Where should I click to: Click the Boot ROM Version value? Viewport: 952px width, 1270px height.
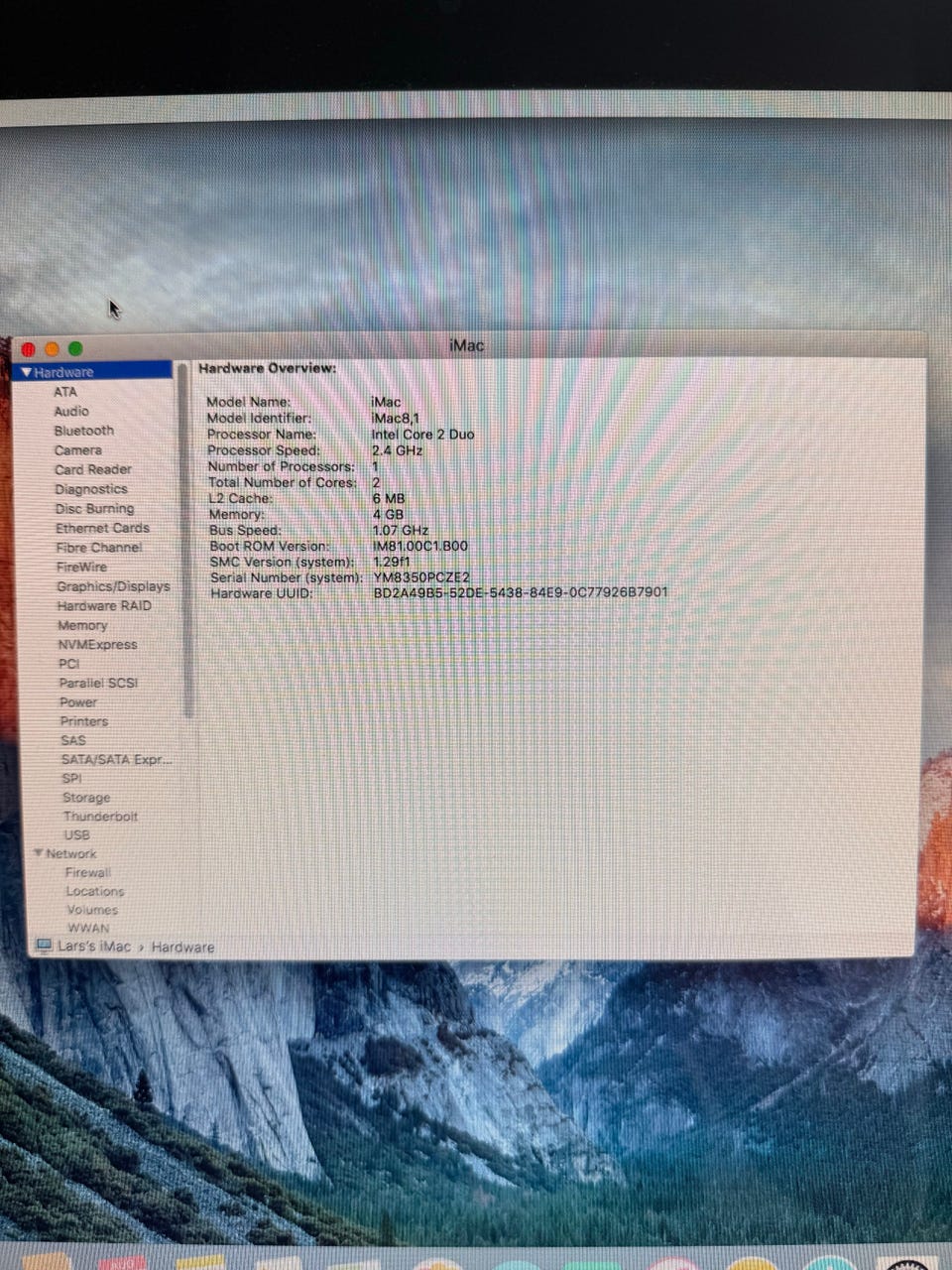[x=420, y=546]
